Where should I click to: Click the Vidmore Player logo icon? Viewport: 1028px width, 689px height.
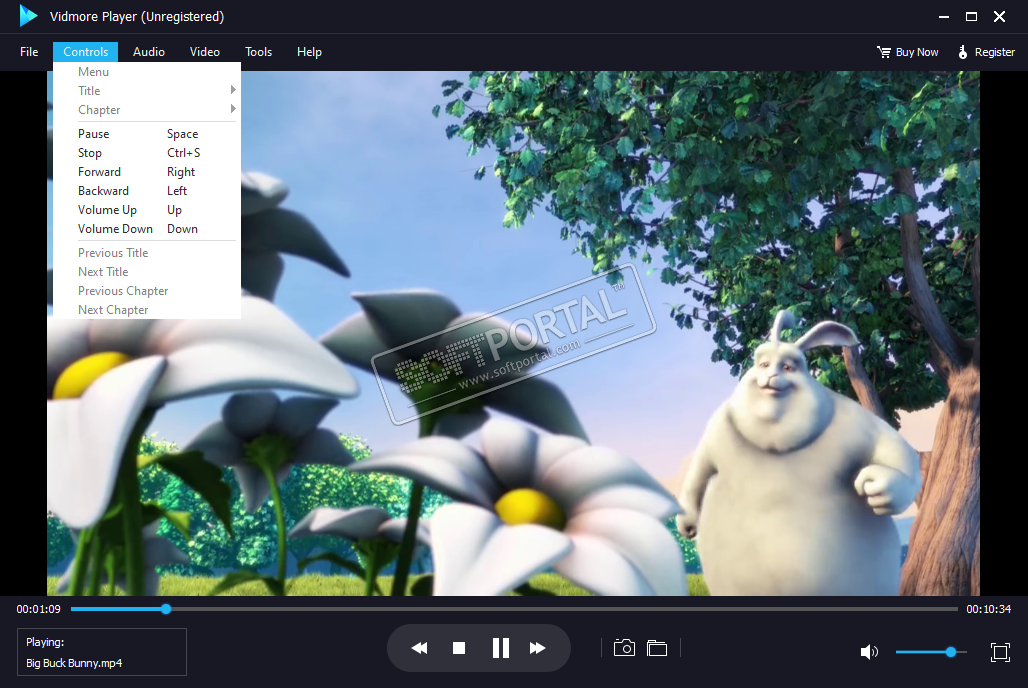pyautogui.click(x=28, y=16)
